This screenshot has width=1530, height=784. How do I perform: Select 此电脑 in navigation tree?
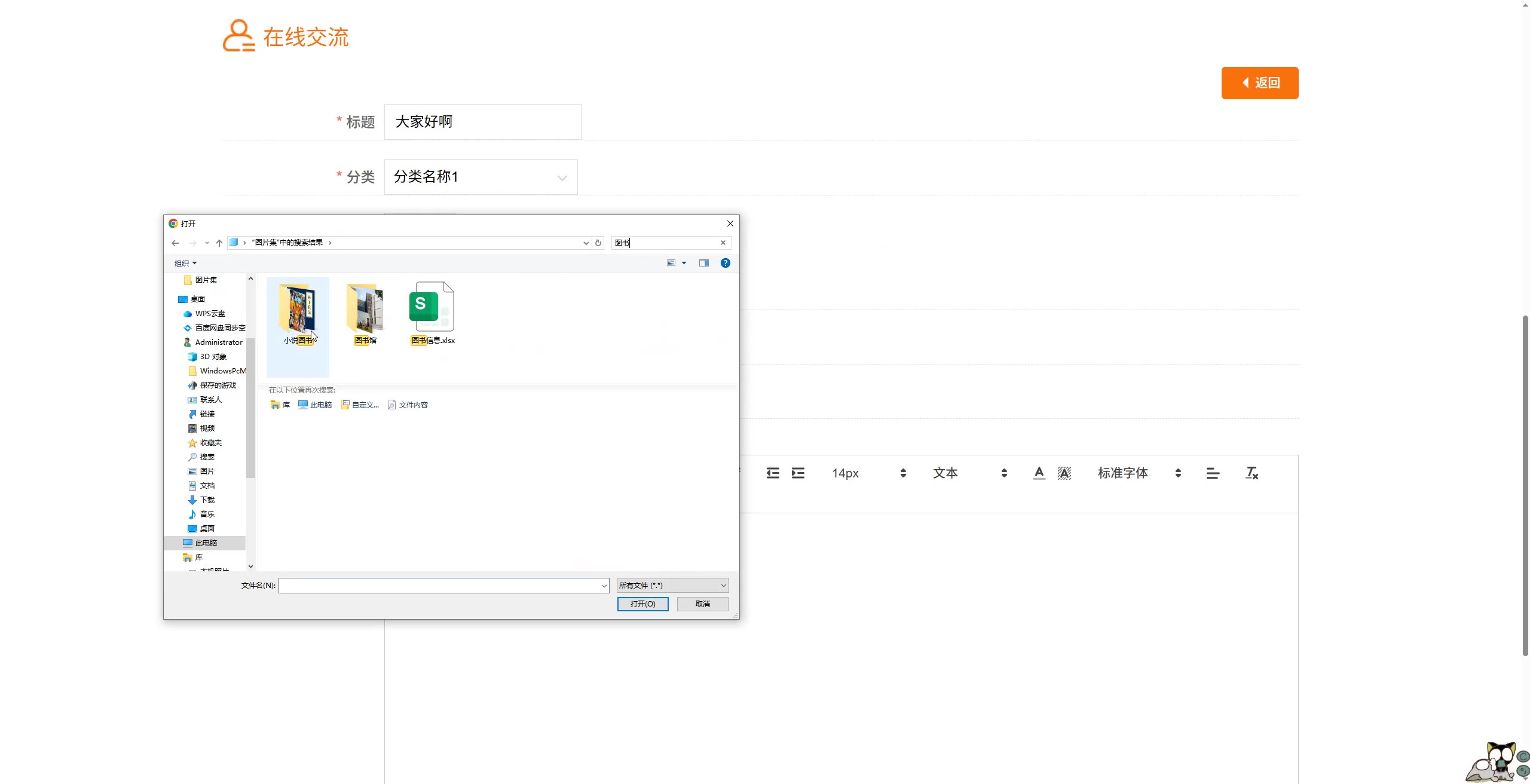pyautogui.click(x=206, y=543)
